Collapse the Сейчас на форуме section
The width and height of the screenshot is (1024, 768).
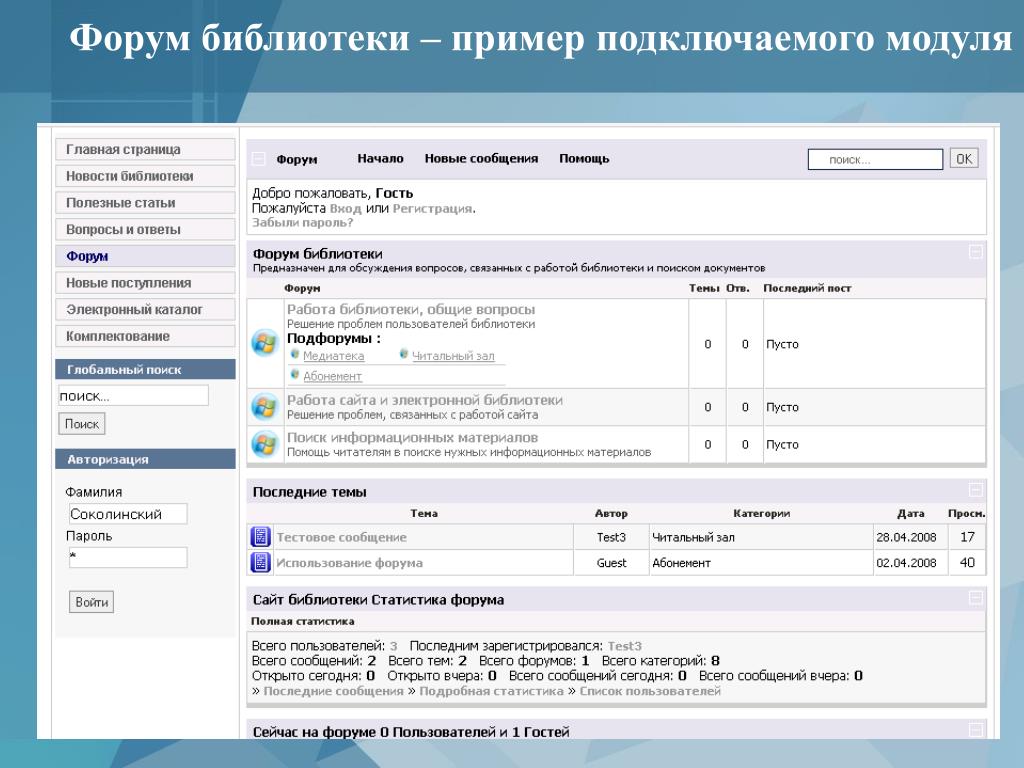click(975, 730)
